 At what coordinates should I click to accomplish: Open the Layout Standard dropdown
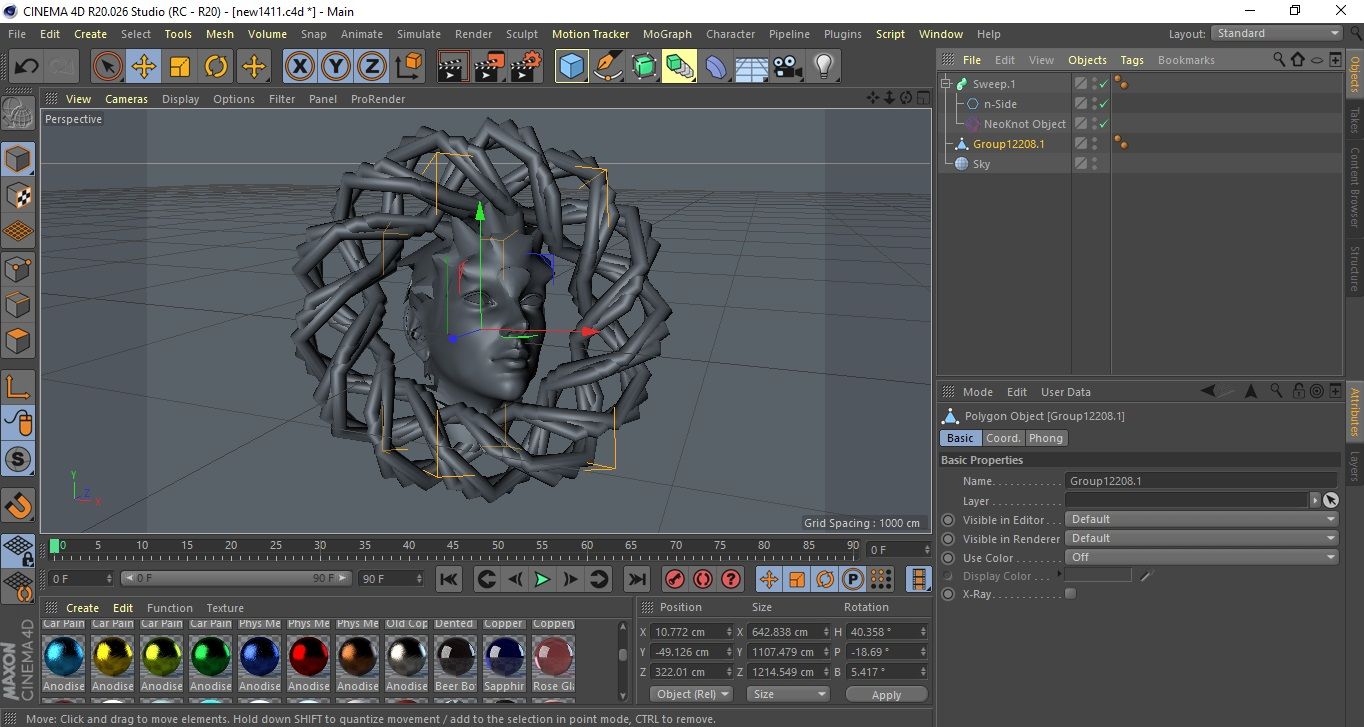tap(1277, 33)
